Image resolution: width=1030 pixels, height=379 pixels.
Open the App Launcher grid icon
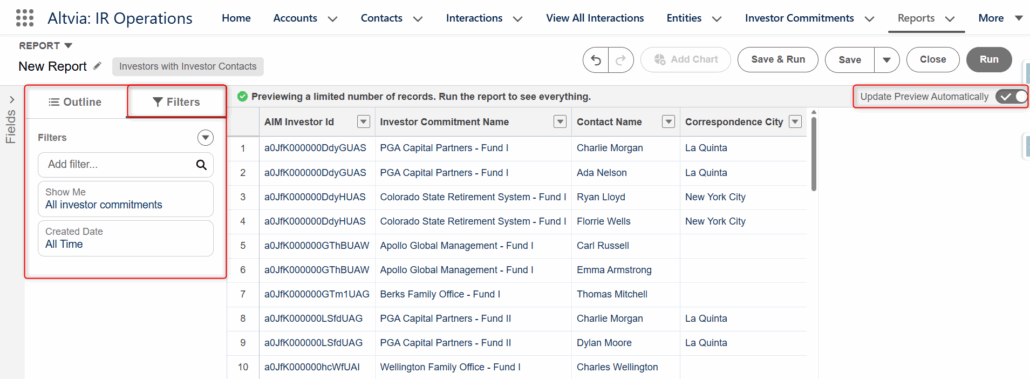click(24, 18)
